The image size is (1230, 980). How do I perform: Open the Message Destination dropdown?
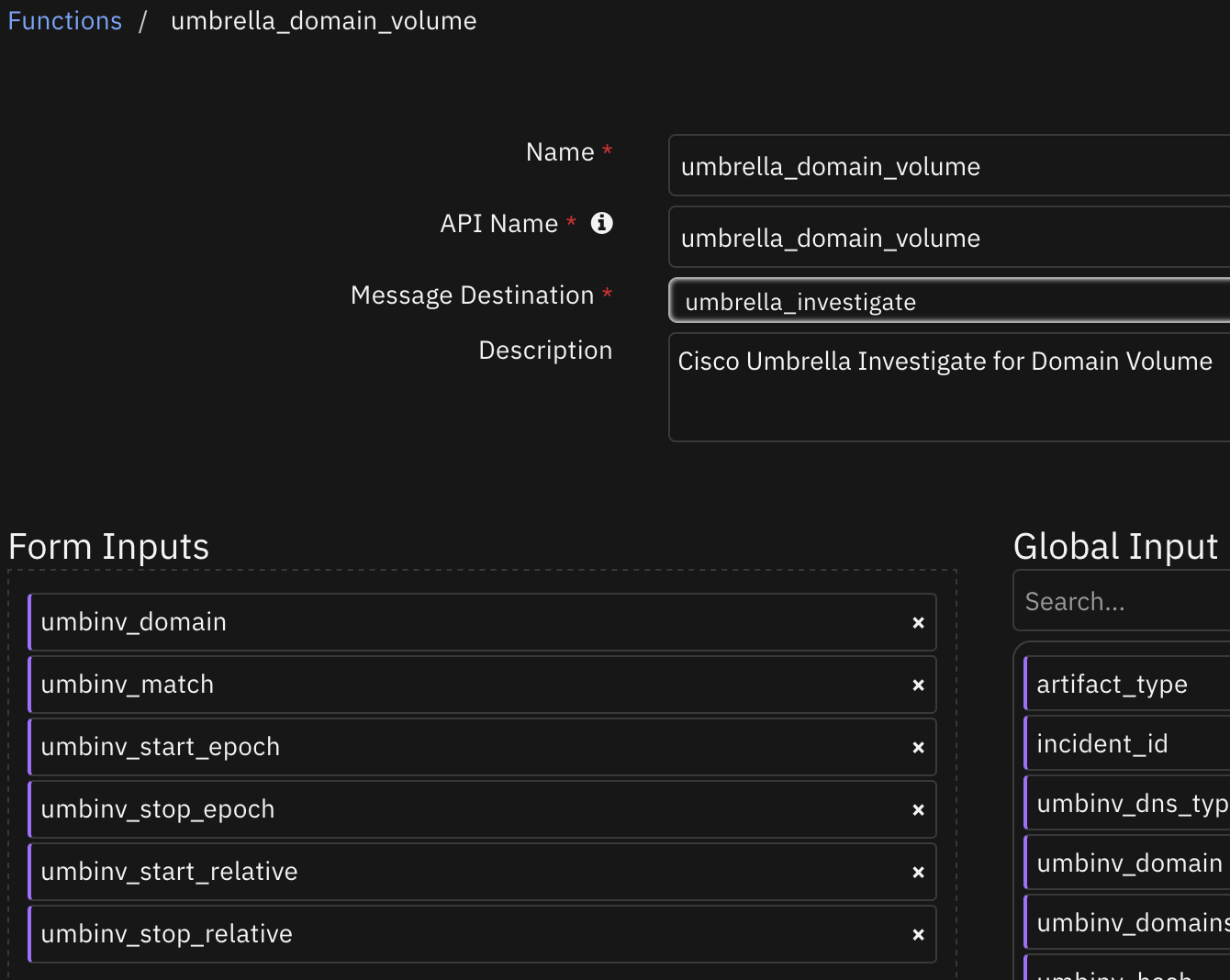click(949, 301)
